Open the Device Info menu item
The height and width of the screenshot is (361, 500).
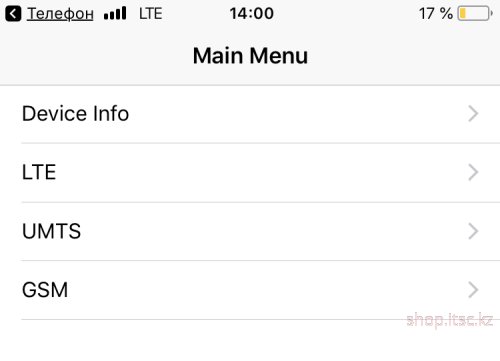[x=250, y=114]
